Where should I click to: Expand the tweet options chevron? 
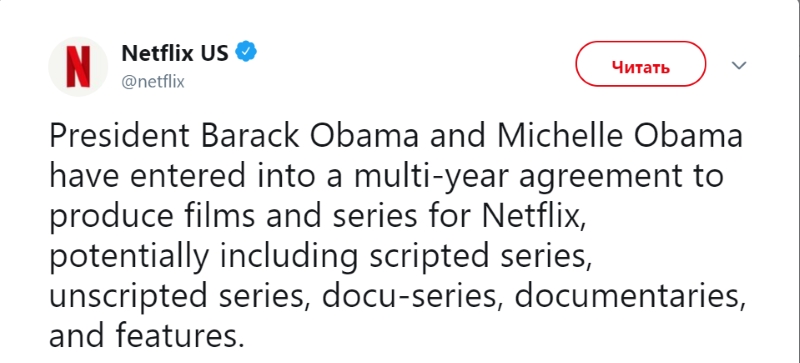(739, 65)
